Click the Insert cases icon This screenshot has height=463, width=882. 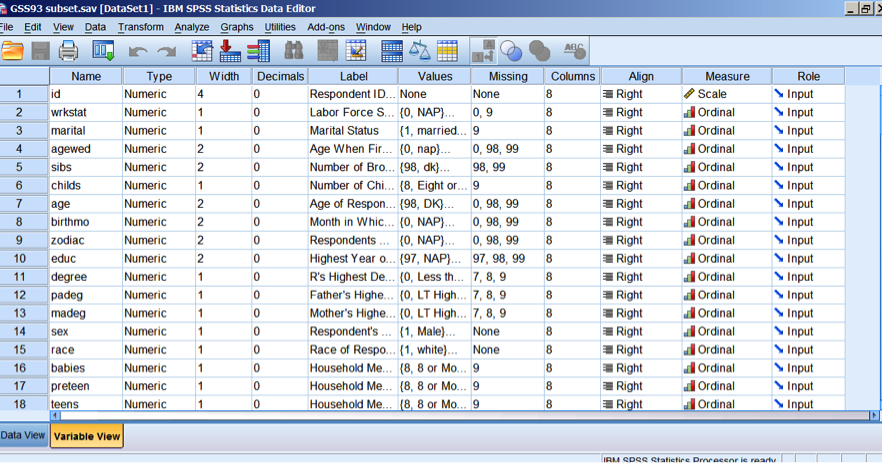tap(327, 51)
